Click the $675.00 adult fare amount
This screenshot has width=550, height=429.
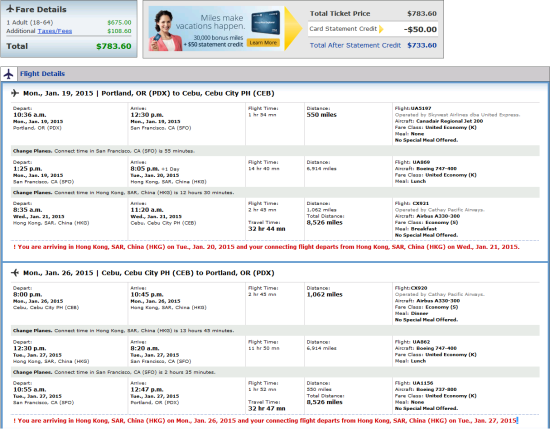coord(119,22)
